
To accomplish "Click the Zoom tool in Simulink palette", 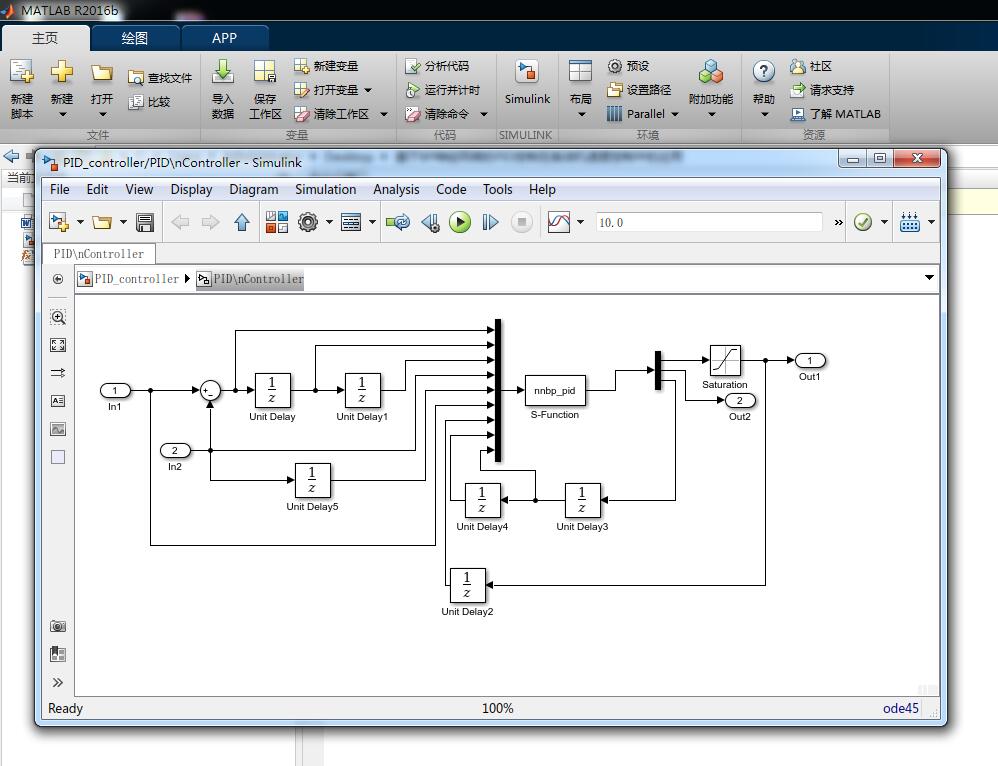I will 58,317.
